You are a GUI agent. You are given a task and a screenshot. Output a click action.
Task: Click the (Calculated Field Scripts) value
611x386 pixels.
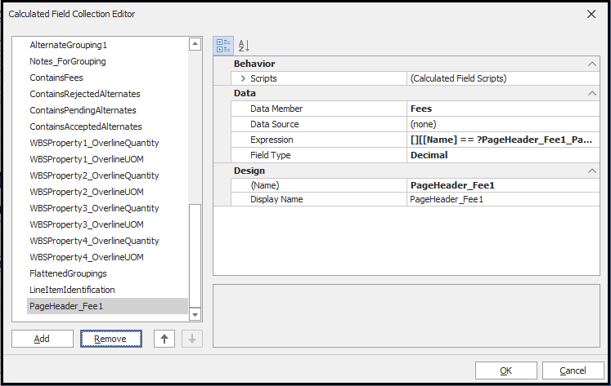click(x=503, y=79)
